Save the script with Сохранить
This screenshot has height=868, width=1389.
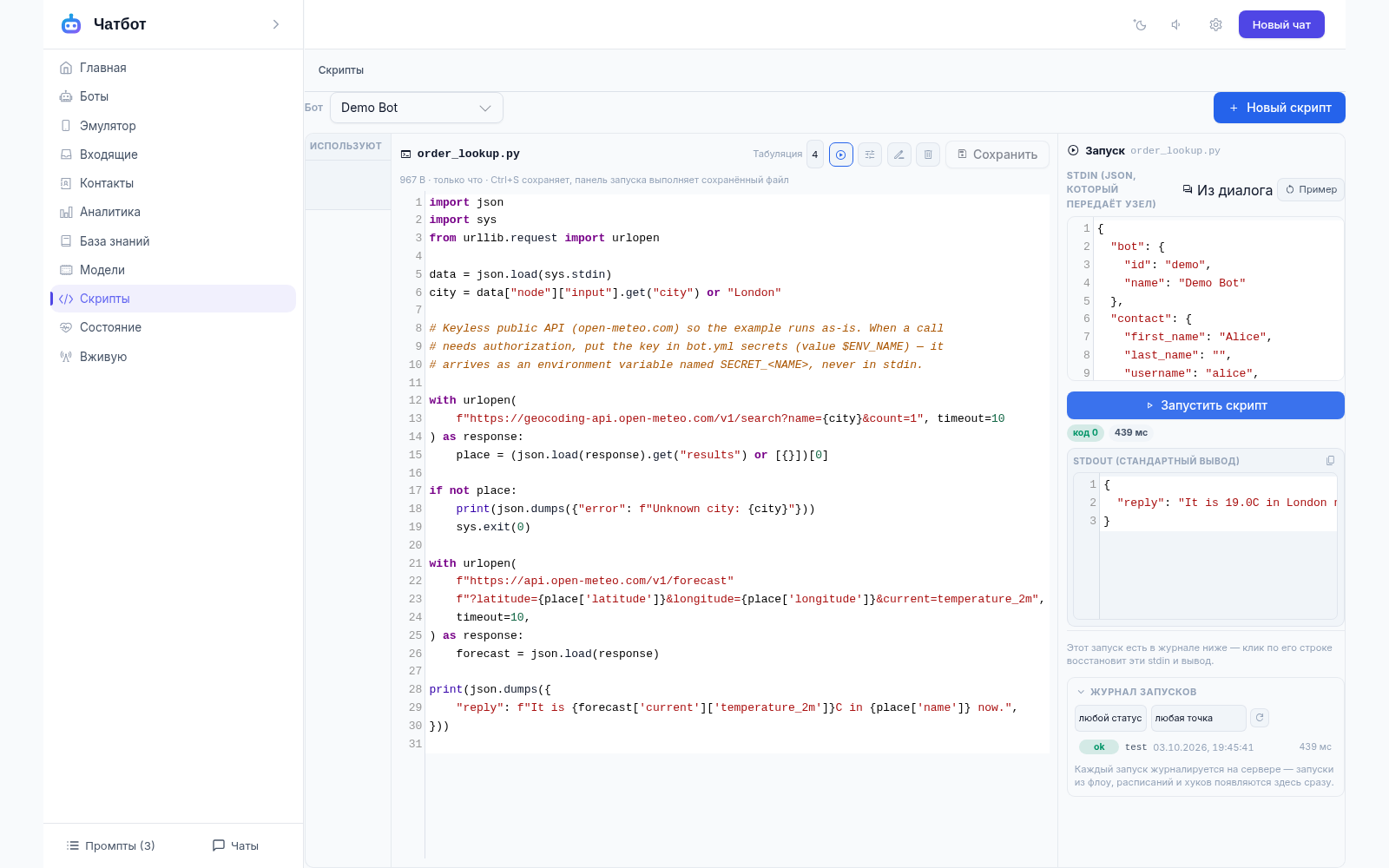pos(997,155)
